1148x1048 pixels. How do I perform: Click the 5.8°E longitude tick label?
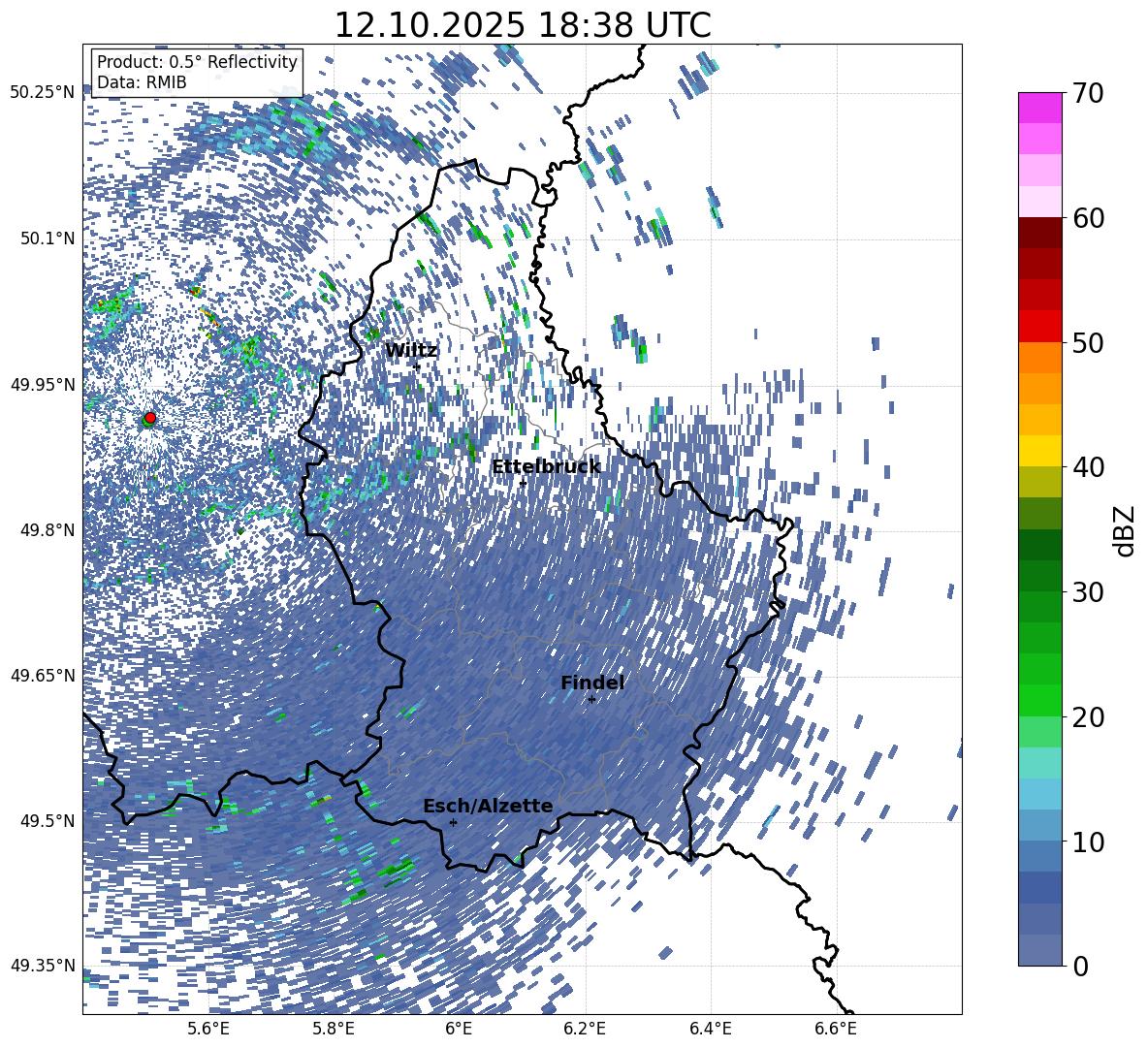[x=334, y=1029]
